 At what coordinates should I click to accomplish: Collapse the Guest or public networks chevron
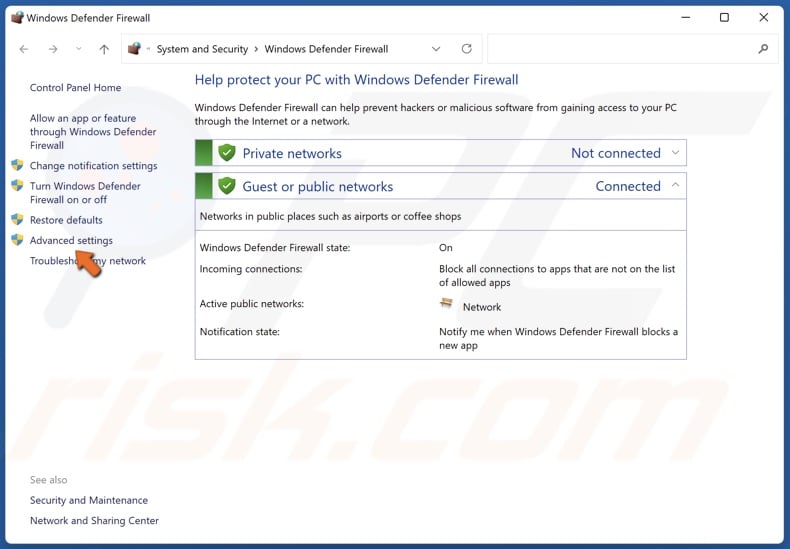coord(675,185)
